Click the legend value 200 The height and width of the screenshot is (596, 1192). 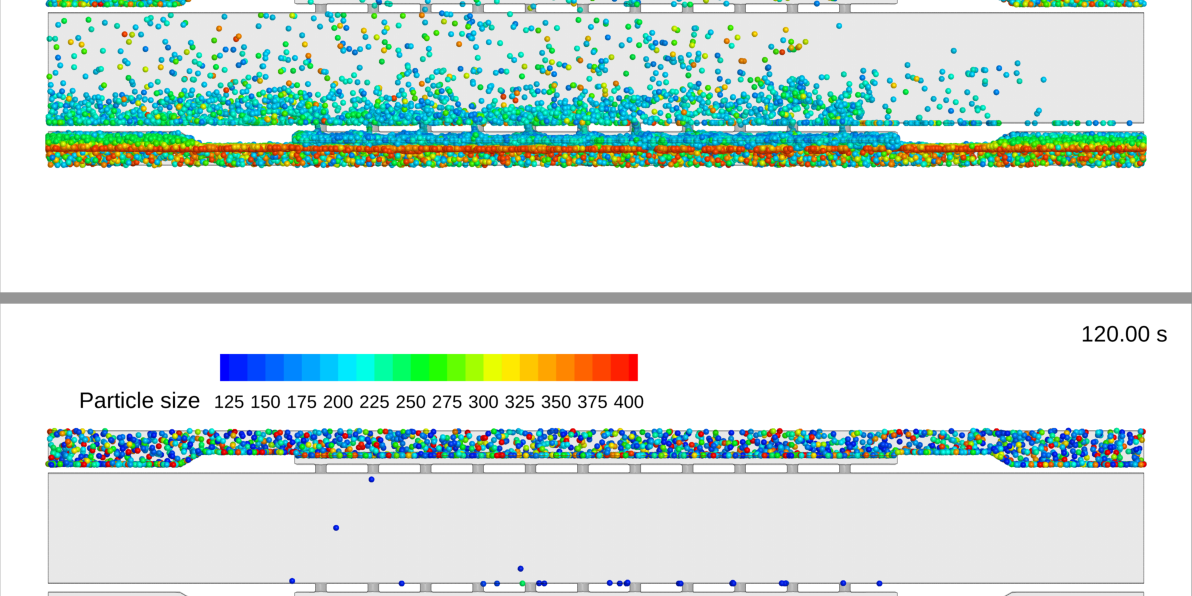pyautogui.click(x=338, y=403)
